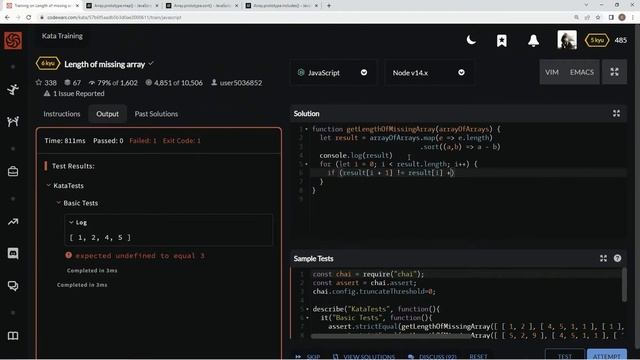Open the DISCUSS link
Viewport: 640px width, 360px height.
[433, 356]
